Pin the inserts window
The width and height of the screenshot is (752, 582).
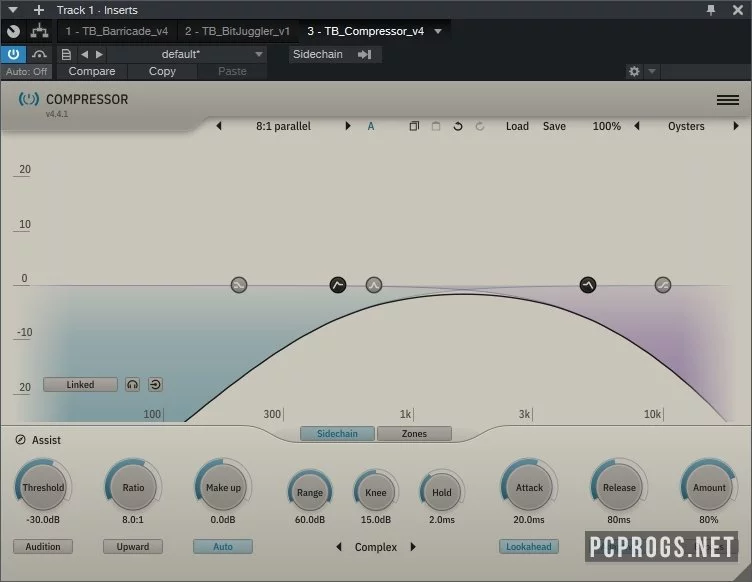click(x=711, y=10)
